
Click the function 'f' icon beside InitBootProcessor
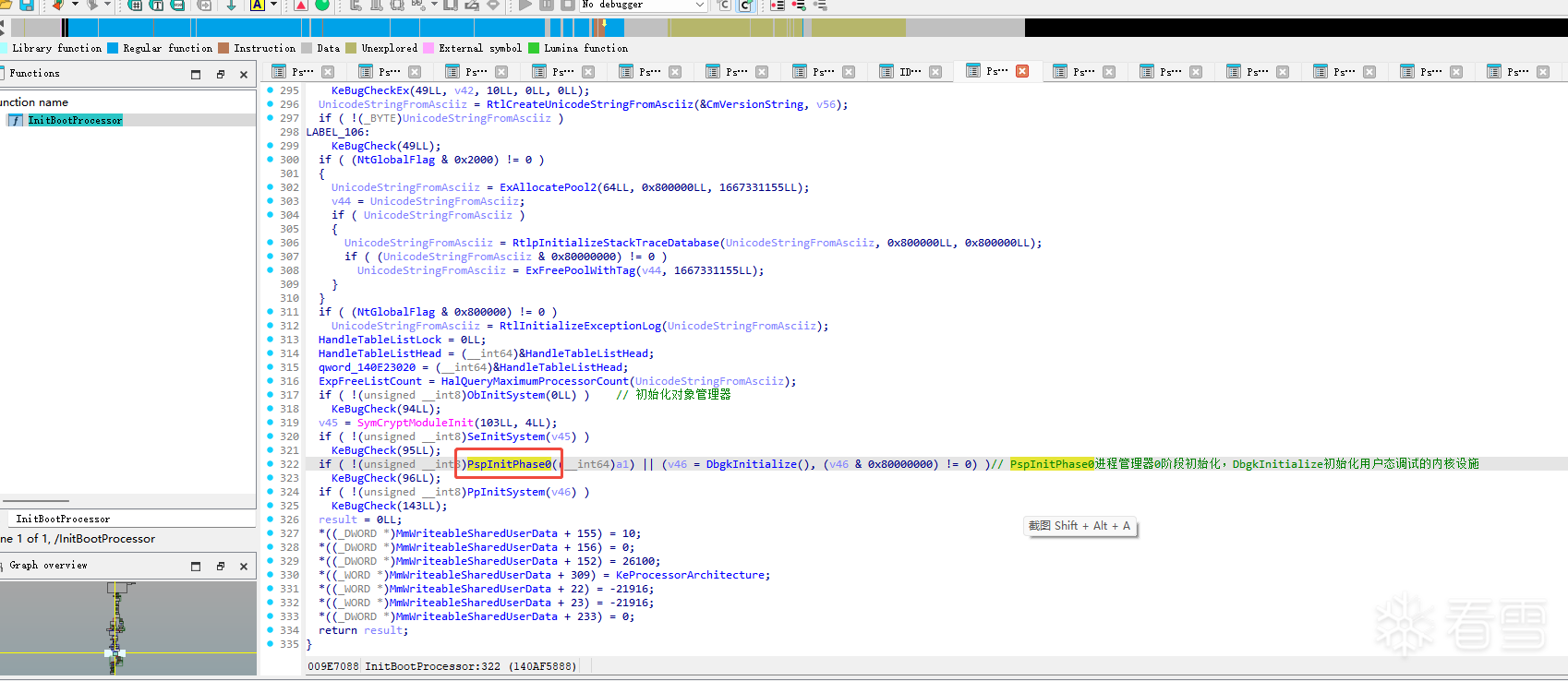16,120
